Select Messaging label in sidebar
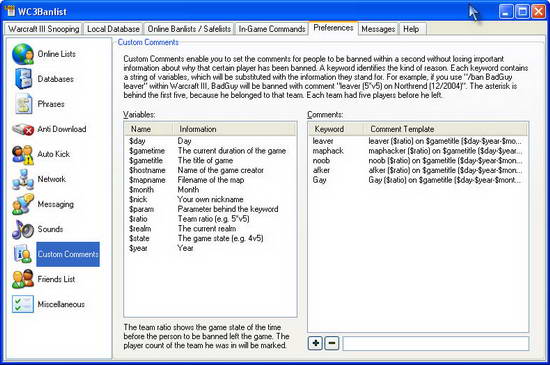 point(55,204)
